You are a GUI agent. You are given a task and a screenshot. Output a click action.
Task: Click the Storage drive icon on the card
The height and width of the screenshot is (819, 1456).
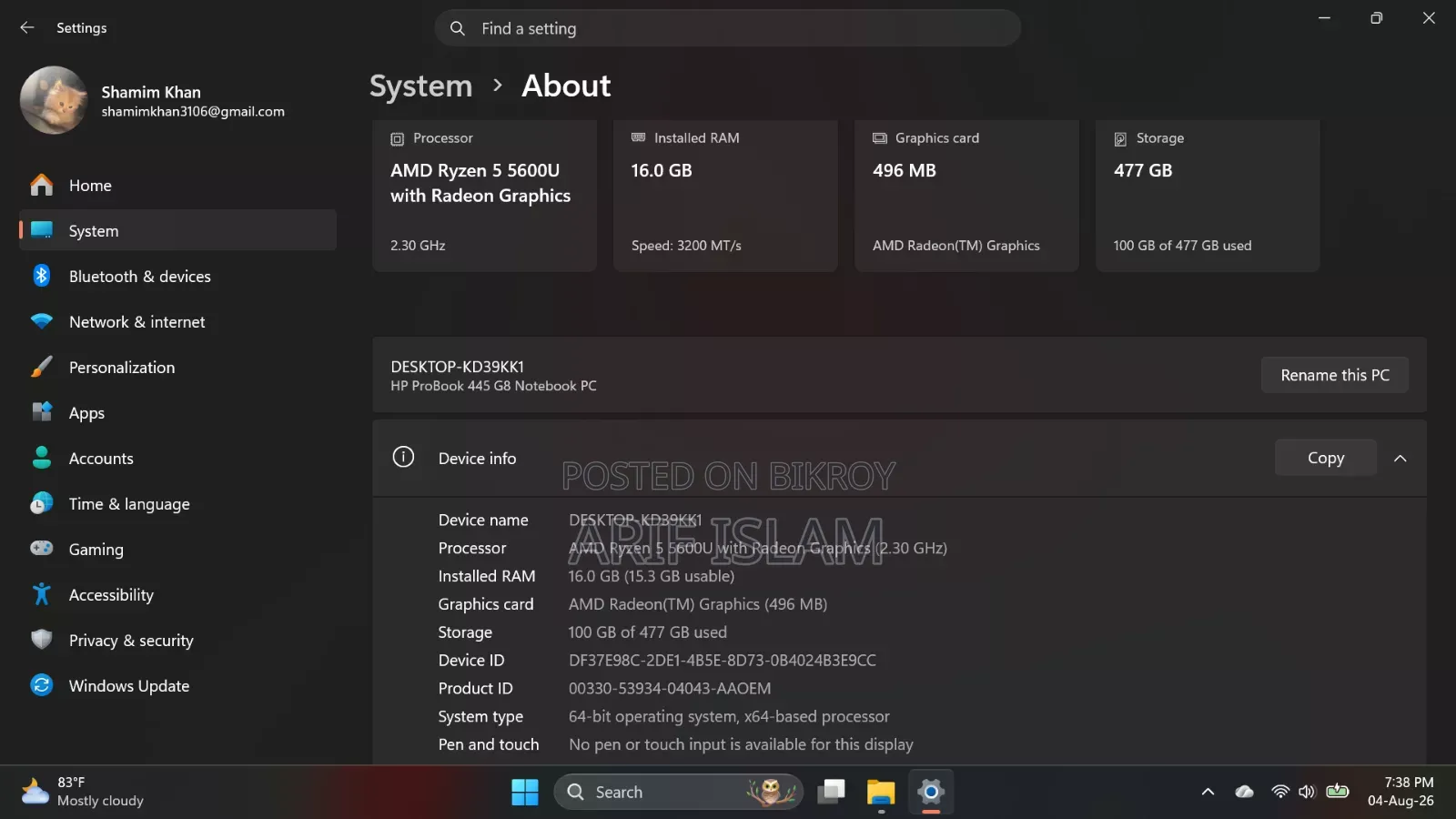[1121, 139]
